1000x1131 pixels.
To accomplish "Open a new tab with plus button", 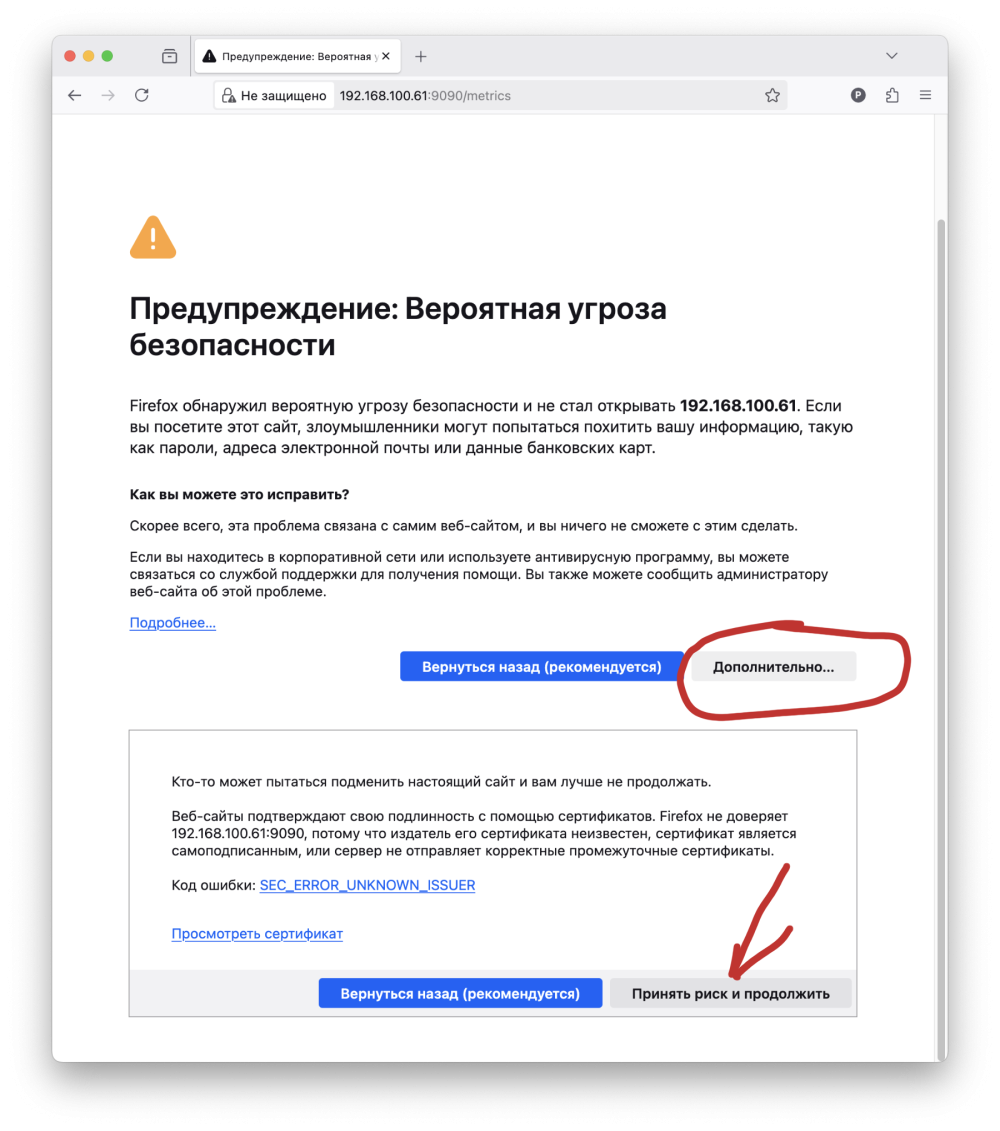I will click(x=421, y=56).
